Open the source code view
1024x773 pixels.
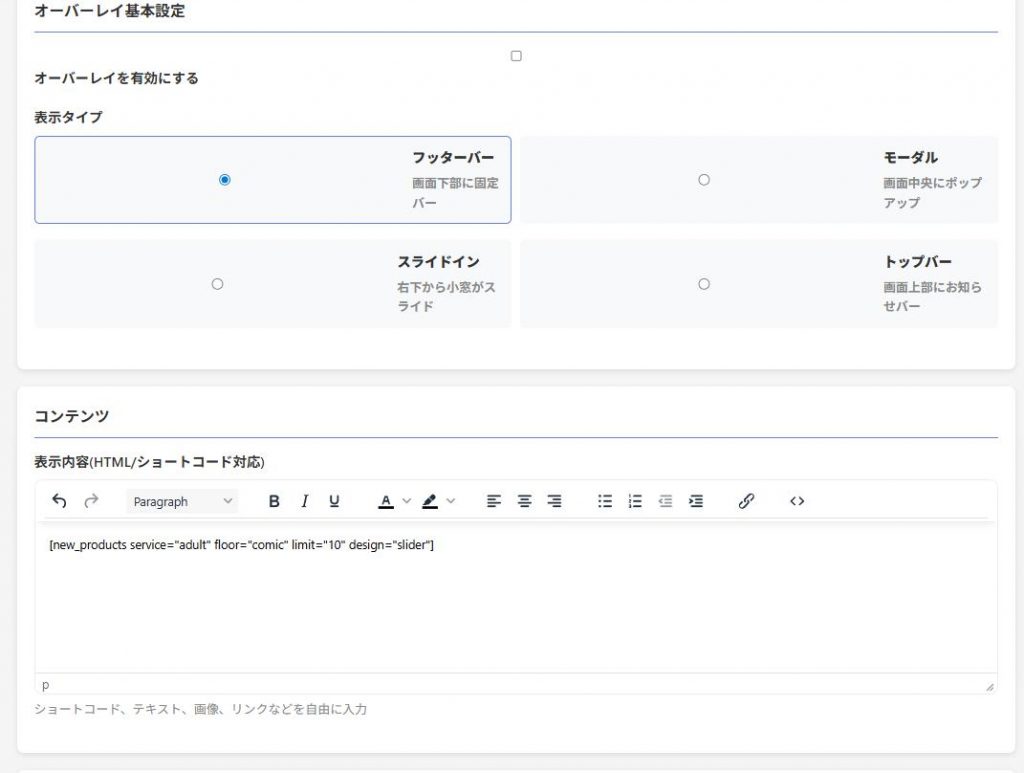point(797,501)
